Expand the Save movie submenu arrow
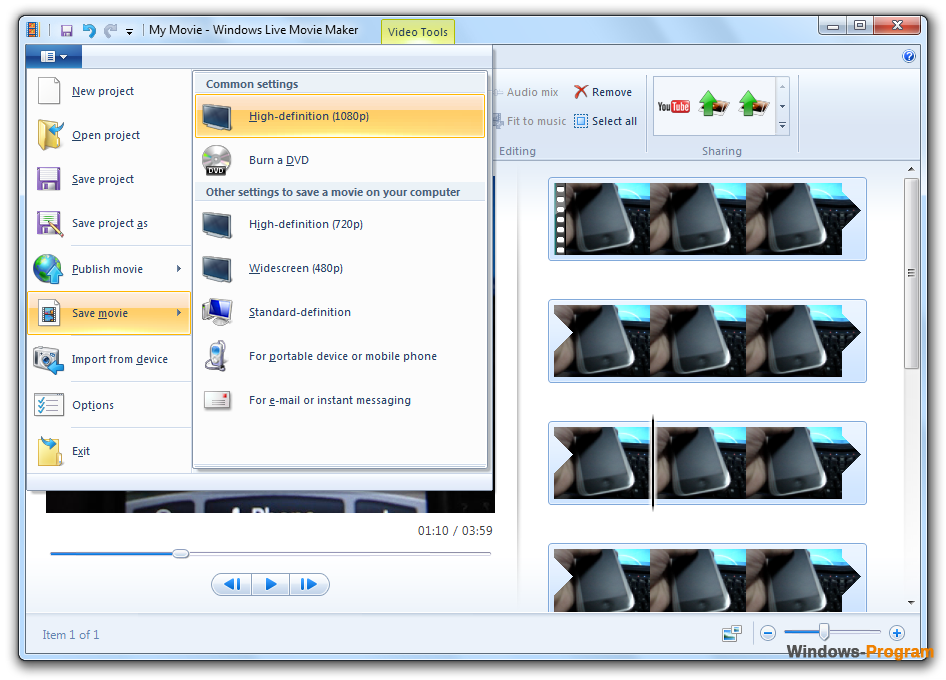The width and height of the screenshot is (946, 680). [179, 313]
